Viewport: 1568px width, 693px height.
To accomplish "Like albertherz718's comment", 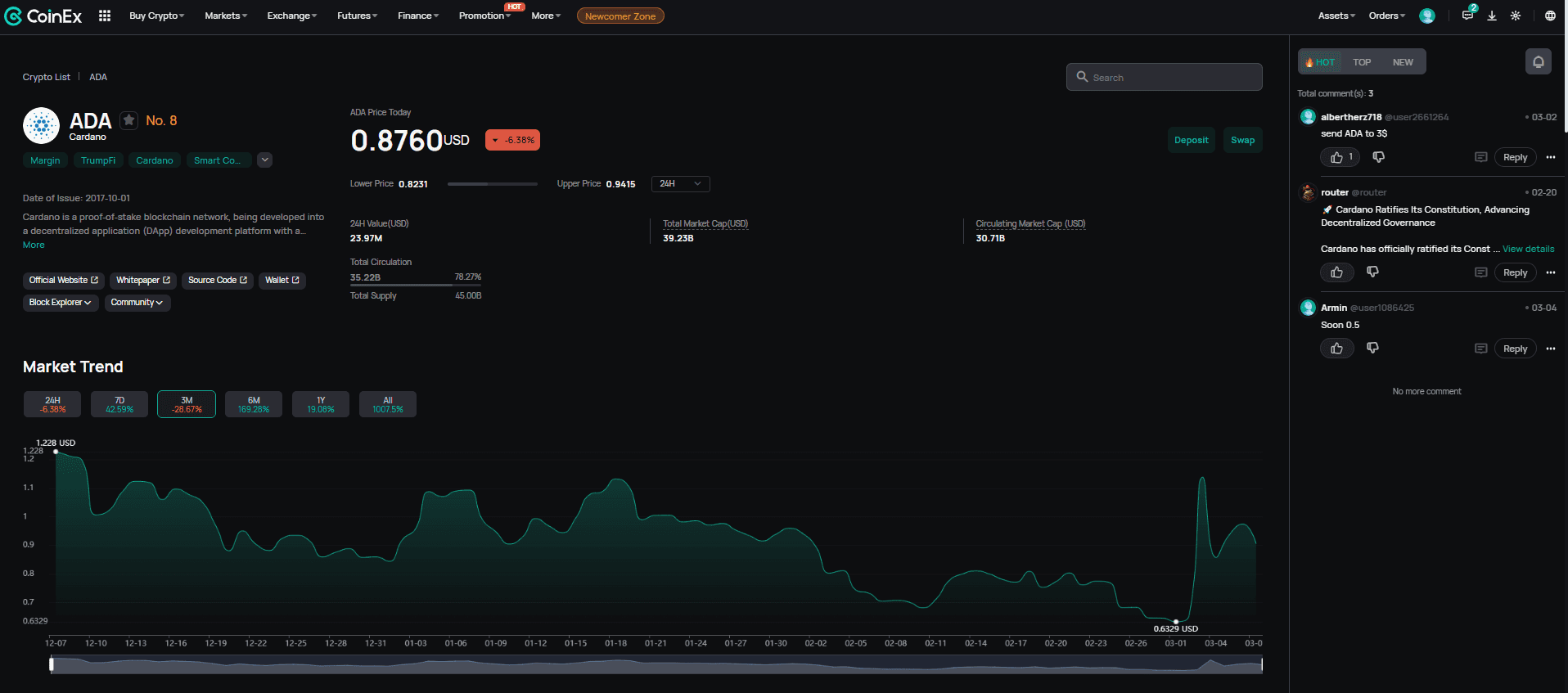I will [x=1340, y=157].
